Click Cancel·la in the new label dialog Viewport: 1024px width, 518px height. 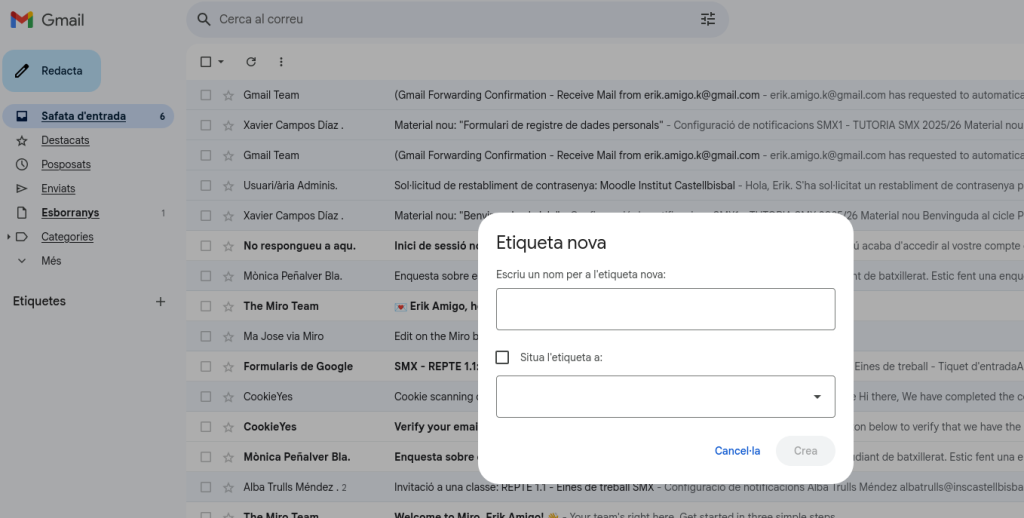[737, 451]
